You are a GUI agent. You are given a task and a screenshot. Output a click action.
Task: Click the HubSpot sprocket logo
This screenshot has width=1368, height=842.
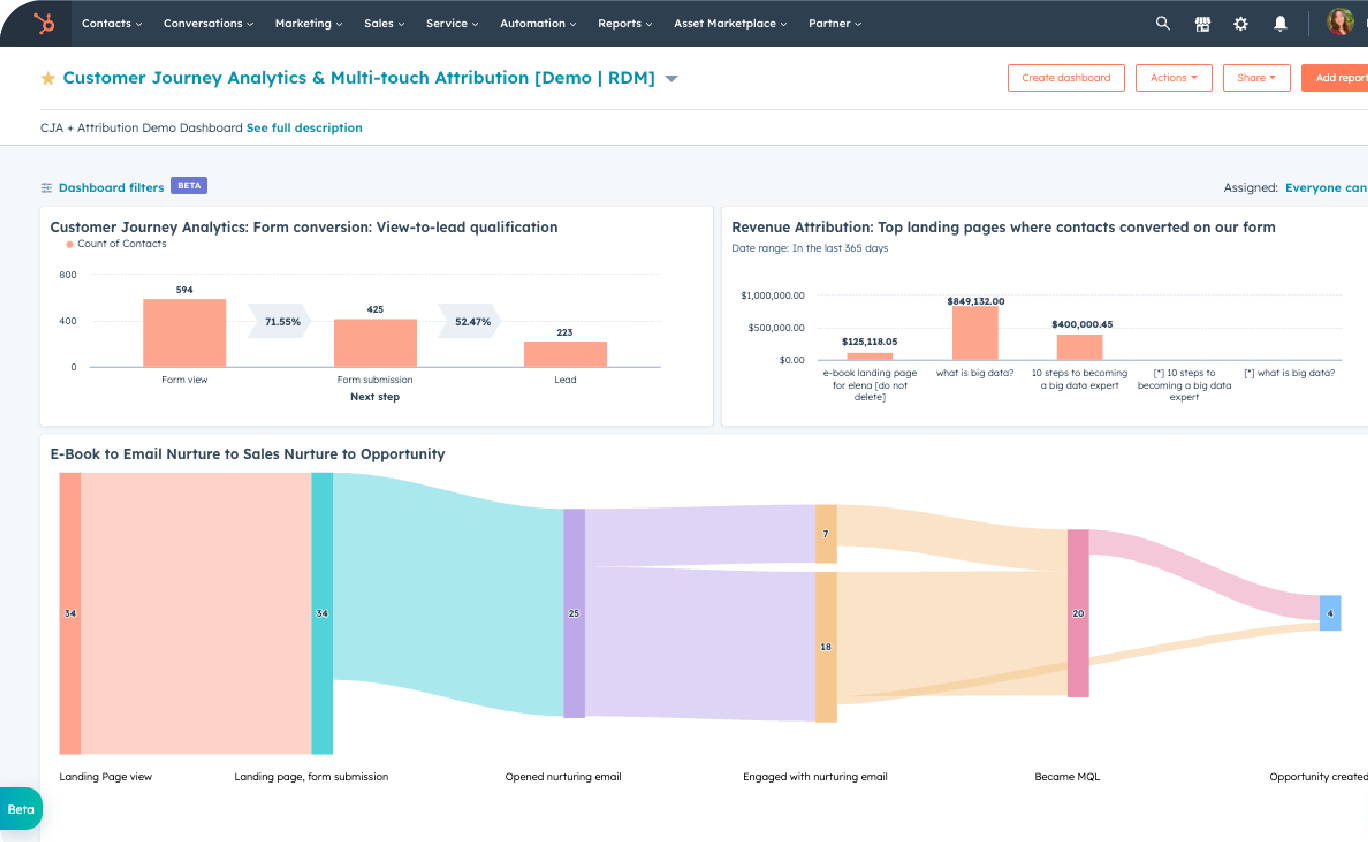(43, 23)
